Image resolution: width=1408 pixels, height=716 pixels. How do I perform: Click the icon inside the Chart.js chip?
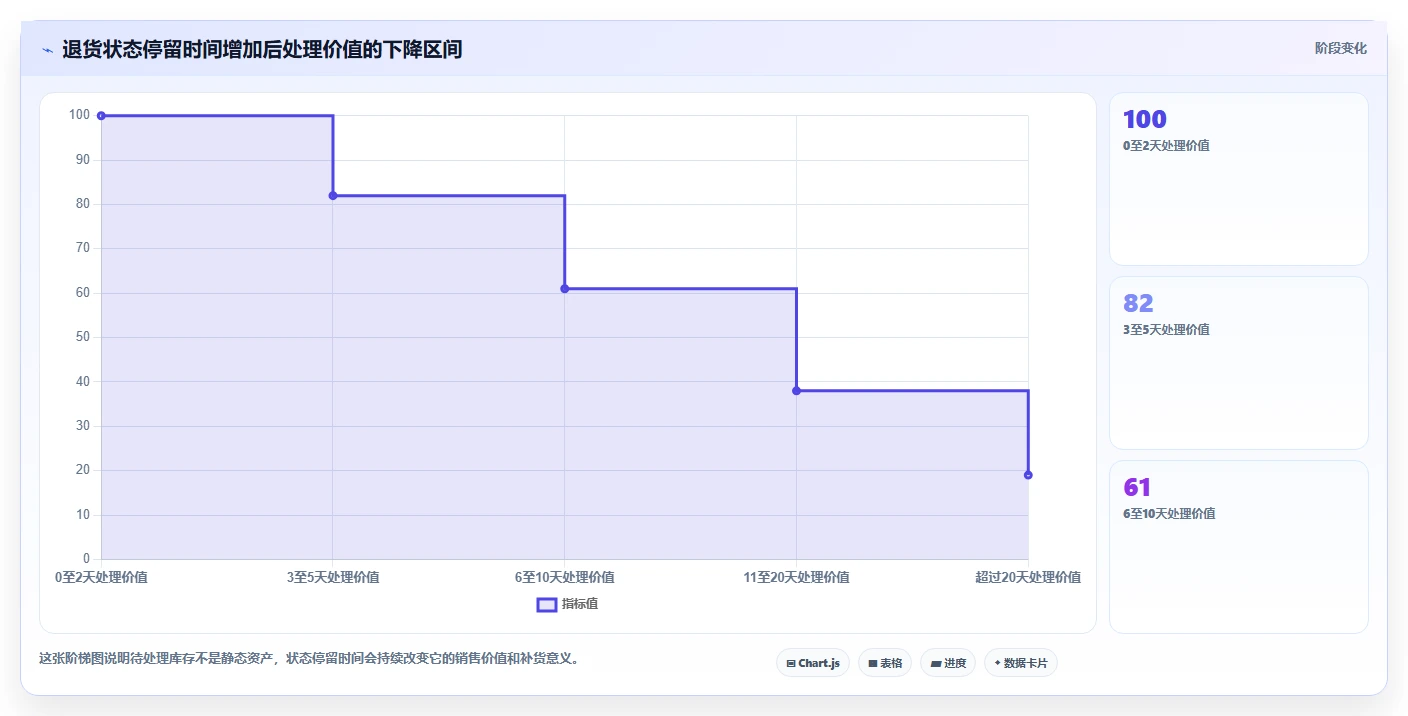point(791,663)
